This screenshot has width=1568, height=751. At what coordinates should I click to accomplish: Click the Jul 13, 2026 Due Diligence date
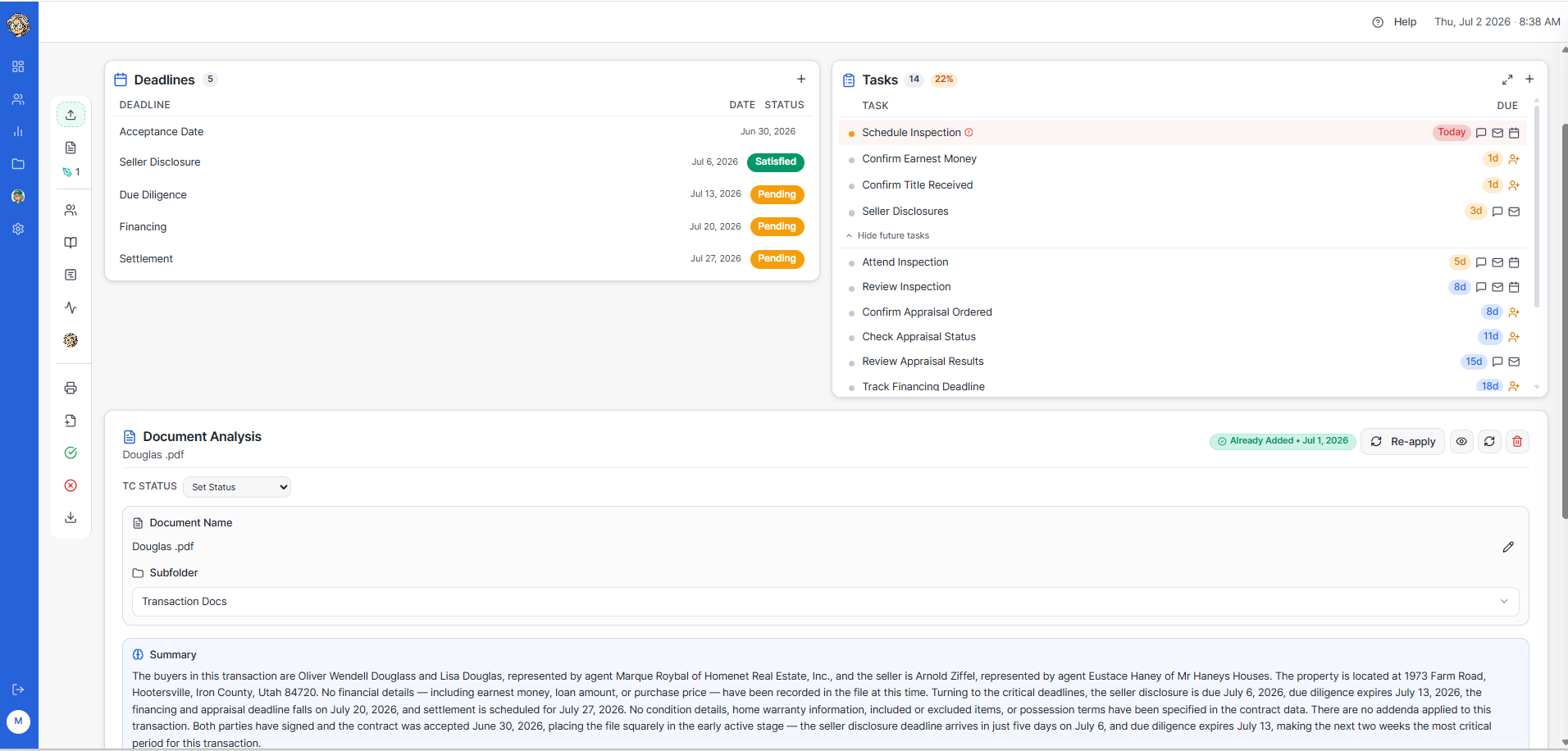point(715,194)
